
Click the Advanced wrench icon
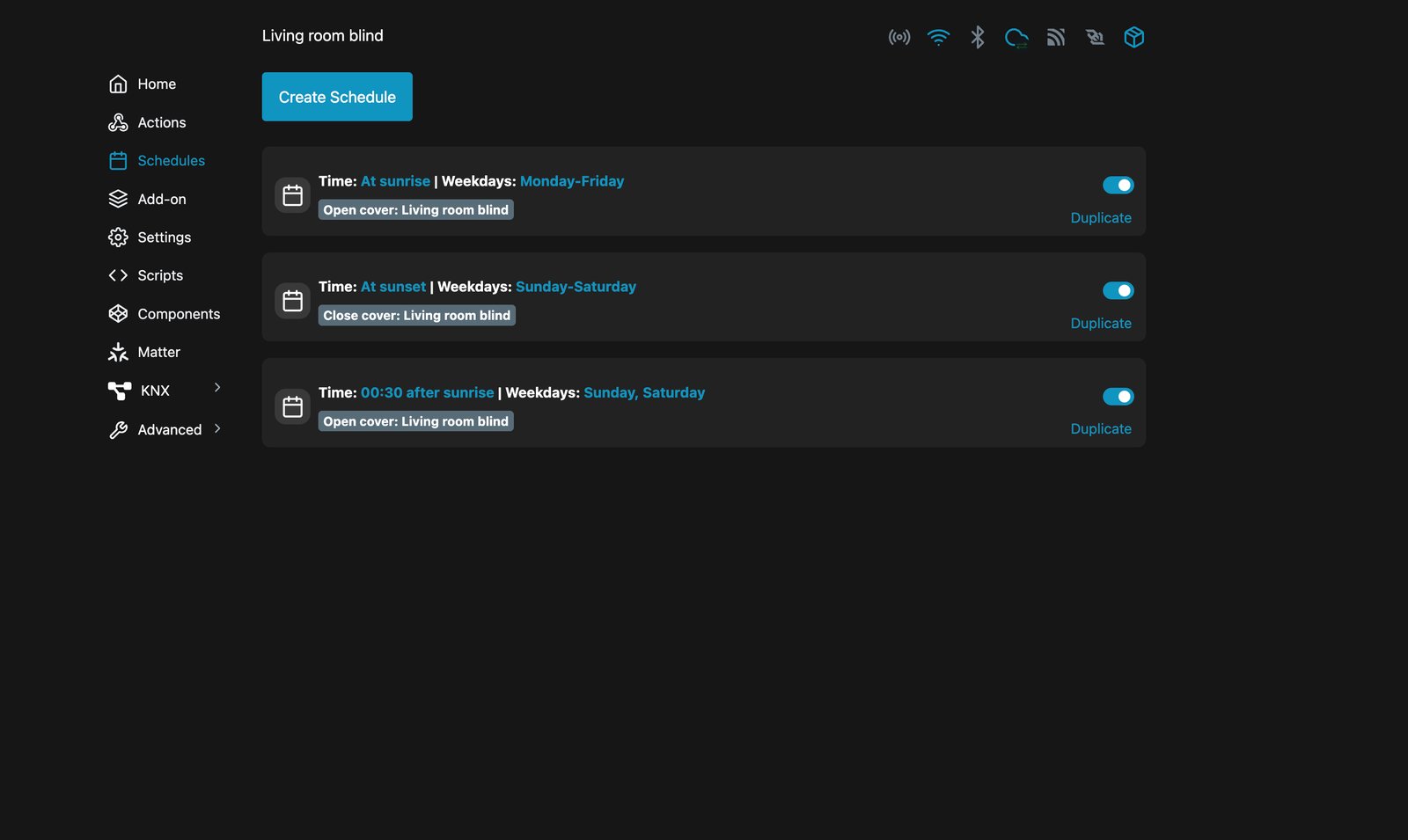point(118,429)
